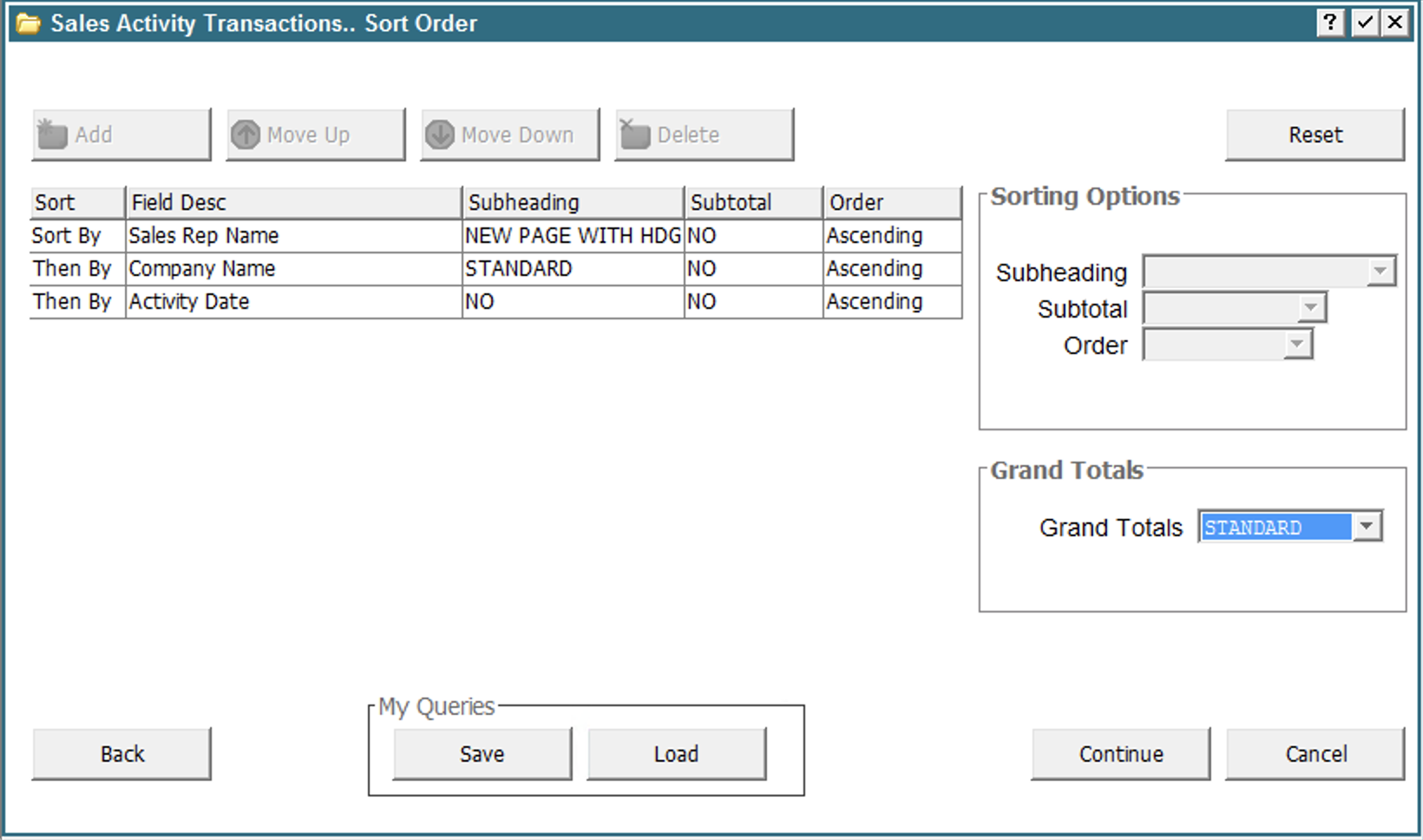The width and height of the screenshot is (1423, 840).
Task: Click the folder icon in title bar
Action: pos(29,23)
